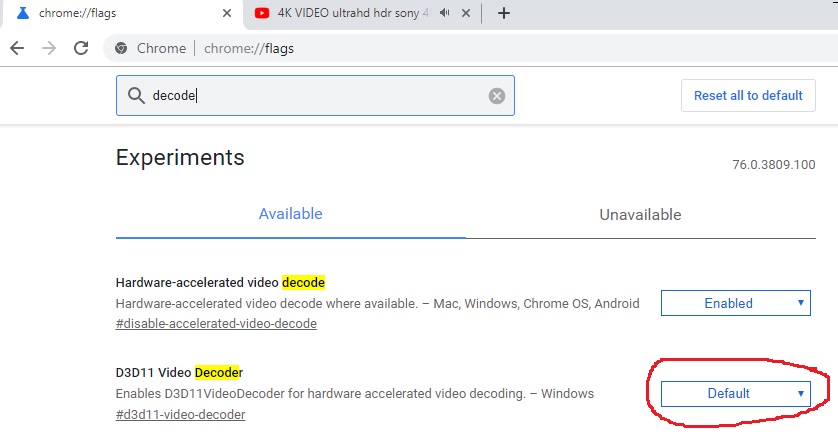This screenshot has height=437, width=838.
Task: Open a new tab with the plus icon
Action: click(504, 13)
